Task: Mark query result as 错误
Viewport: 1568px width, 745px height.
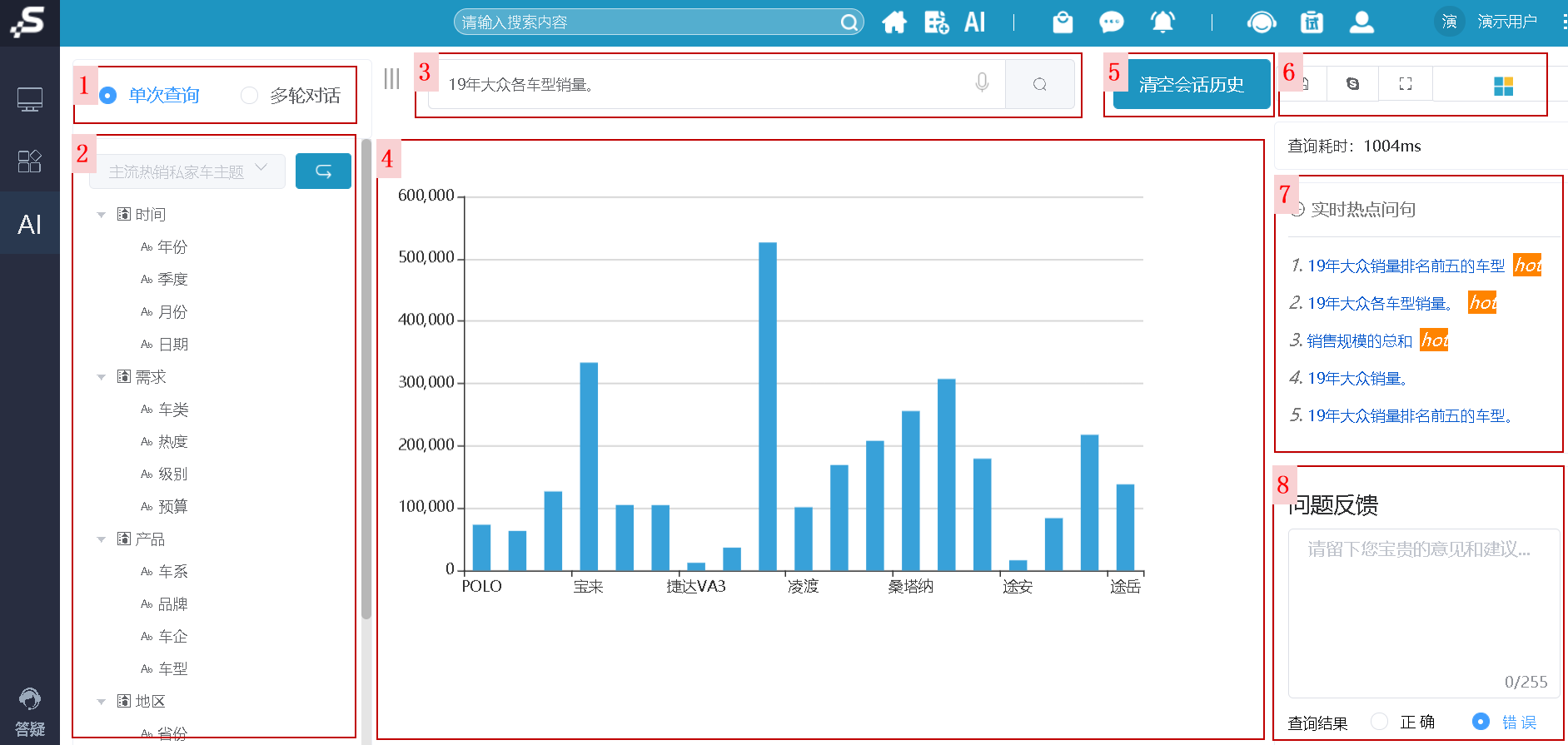Action: [1481, 722]
